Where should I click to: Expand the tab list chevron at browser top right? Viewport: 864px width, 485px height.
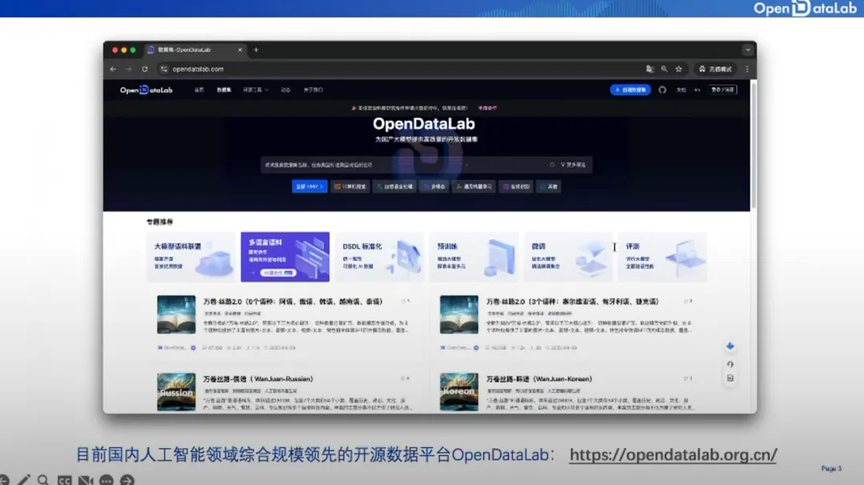748,50
